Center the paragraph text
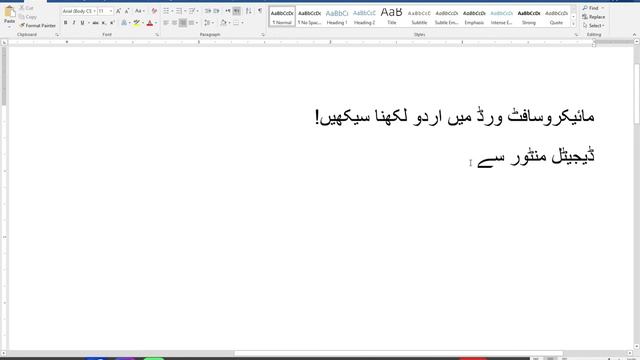The image size is (640, 360). coord(174,23)
